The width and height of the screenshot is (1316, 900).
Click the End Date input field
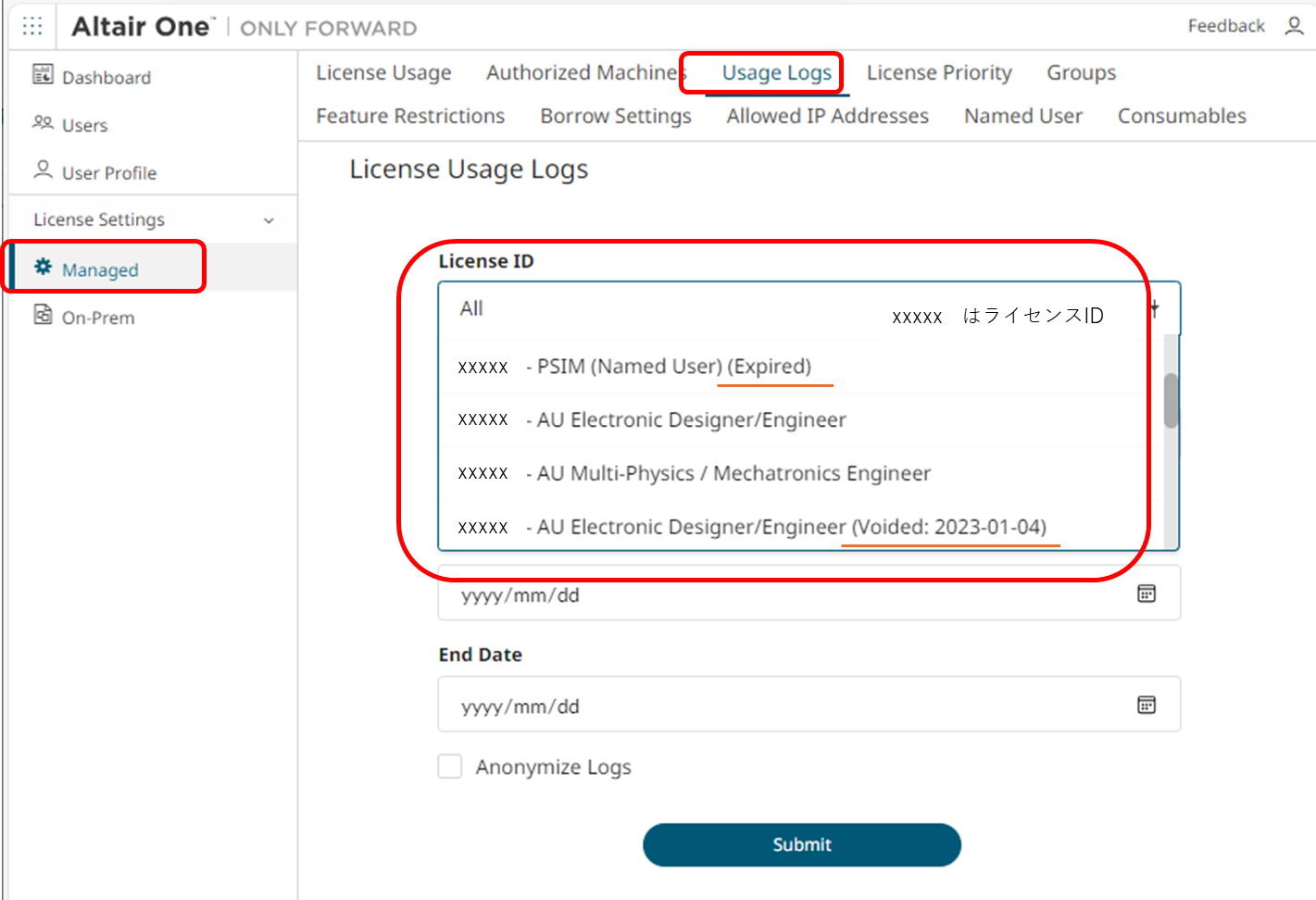coord(787,706)
